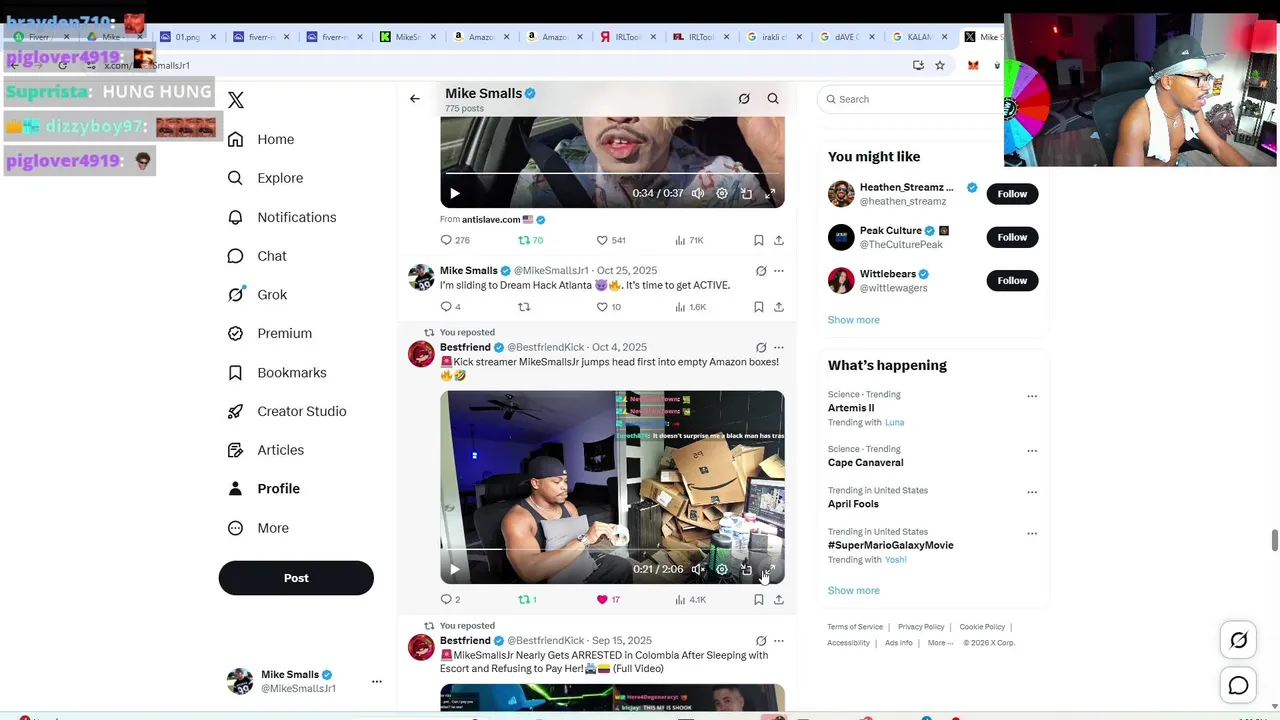Expand the More menu in sidebar
1280x720 pixels.
click(258, 528)
